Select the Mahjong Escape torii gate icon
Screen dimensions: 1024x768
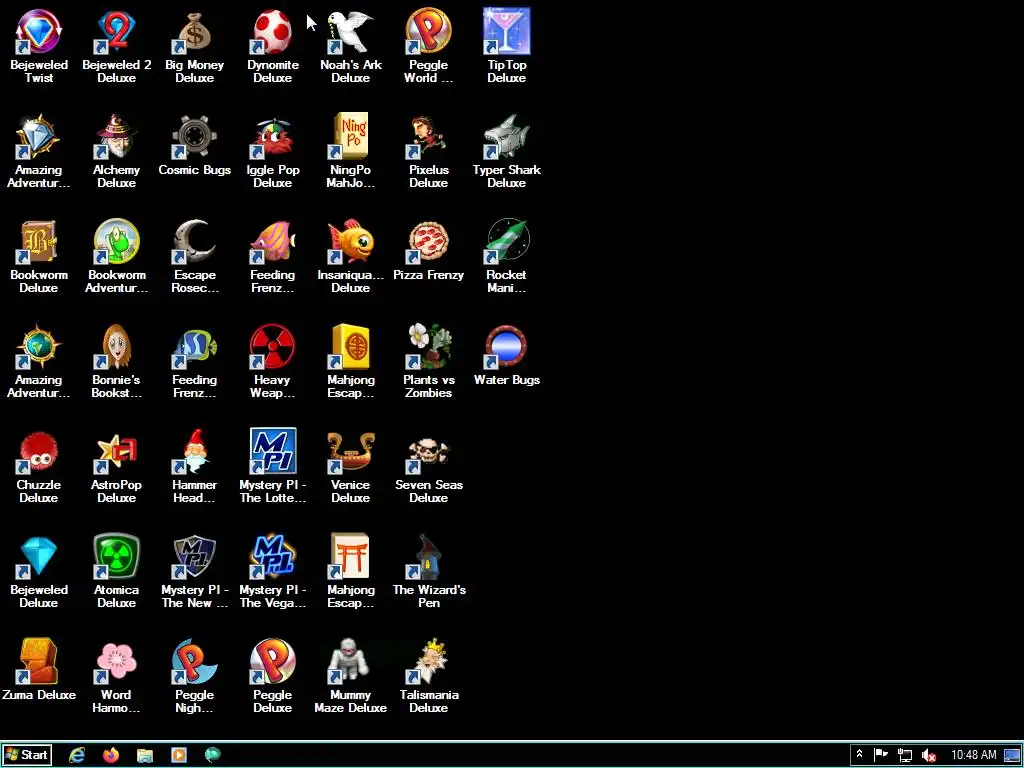point(351,556)
